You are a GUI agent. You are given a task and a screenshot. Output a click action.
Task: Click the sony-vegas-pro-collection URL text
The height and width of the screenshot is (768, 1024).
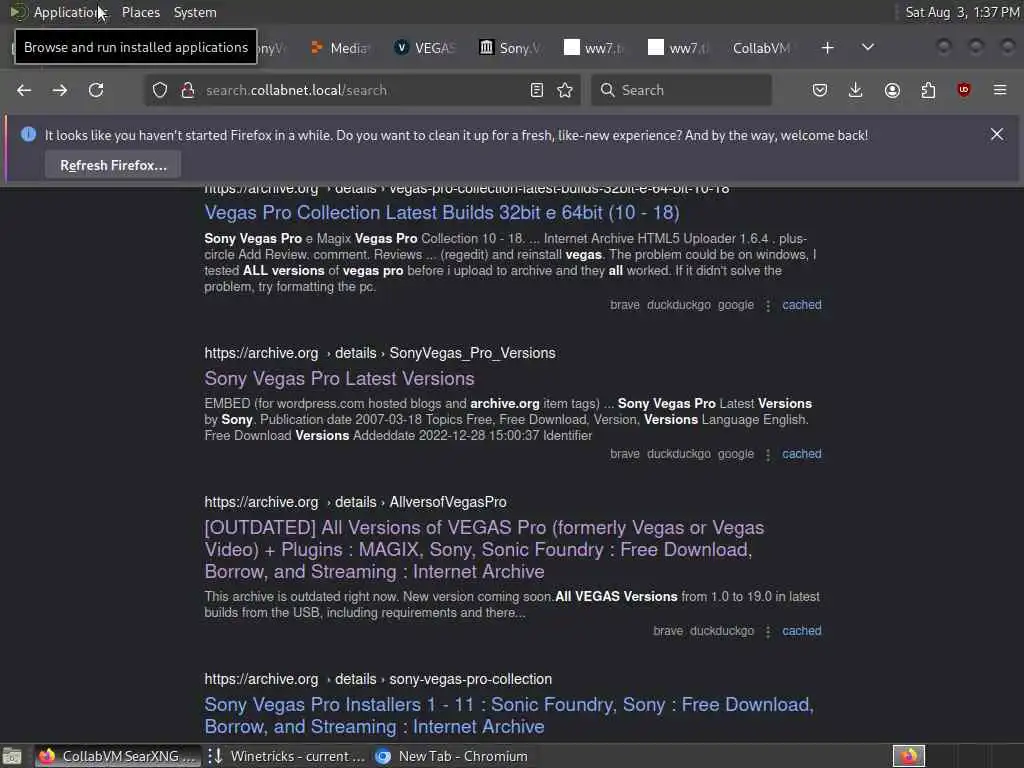tap(378, 679)
